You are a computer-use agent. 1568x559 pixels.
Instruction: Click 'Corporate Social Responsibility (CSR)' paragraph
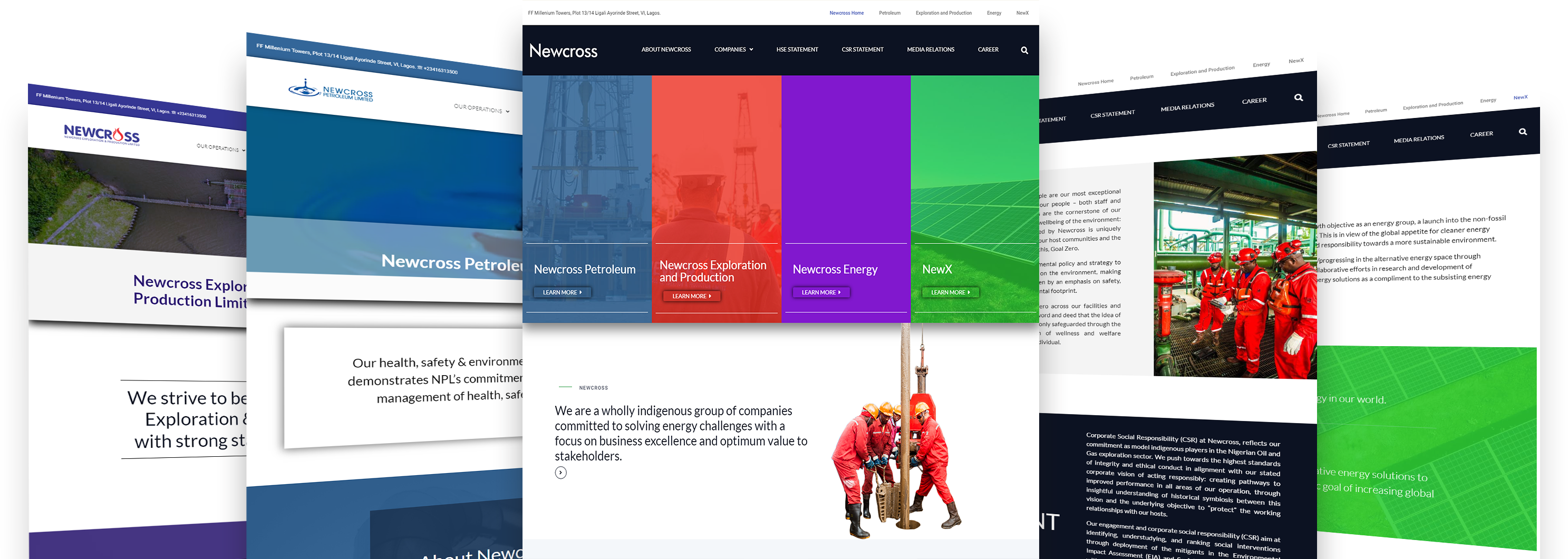click(x=1183, y=475)
